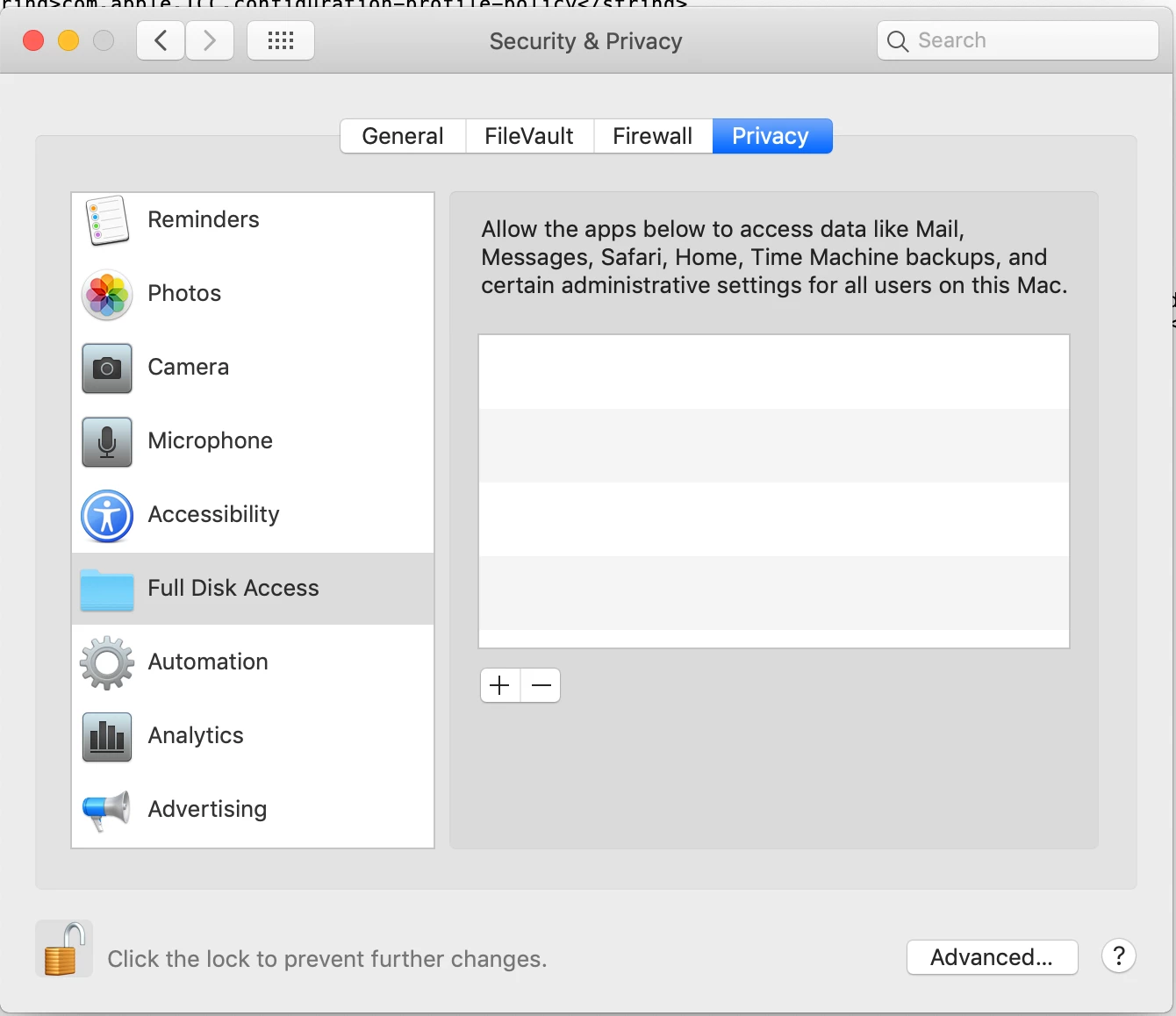Switch to the Firewall tab
The image size is (1176, 1016).
pyautogui.click(x=653, y=136)
